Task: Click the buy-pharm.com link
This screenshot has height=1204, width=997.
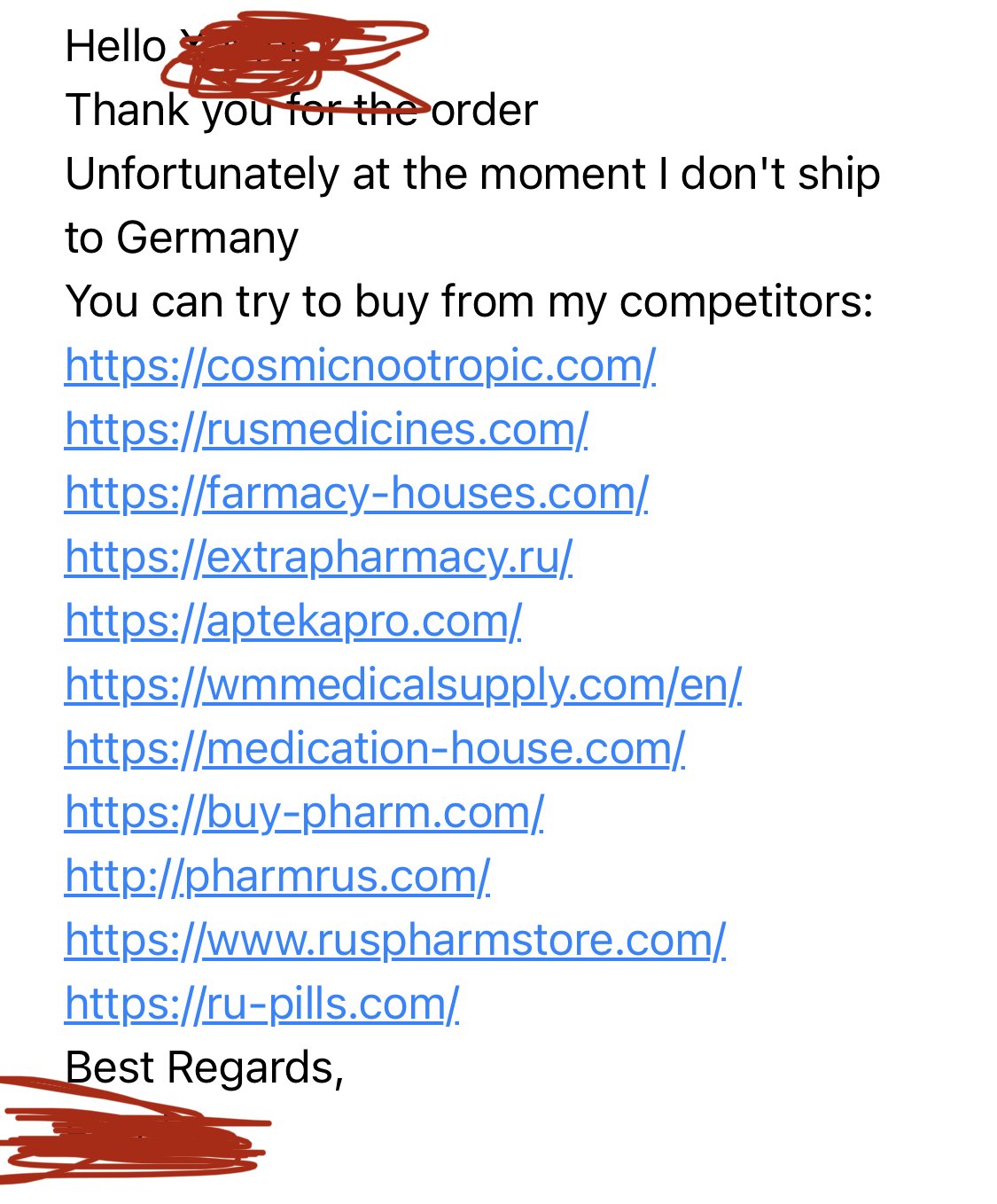Action: (x=304, y=812)
